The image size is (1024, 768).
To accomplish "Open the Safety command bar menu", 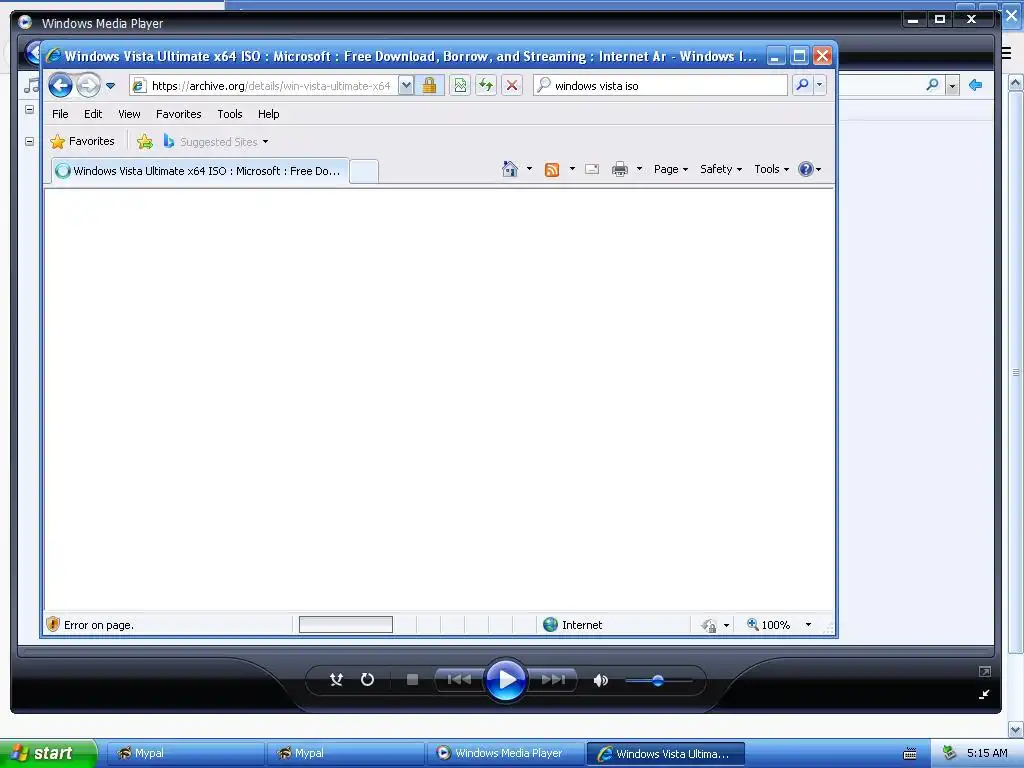I will click(x=720, y=169).
